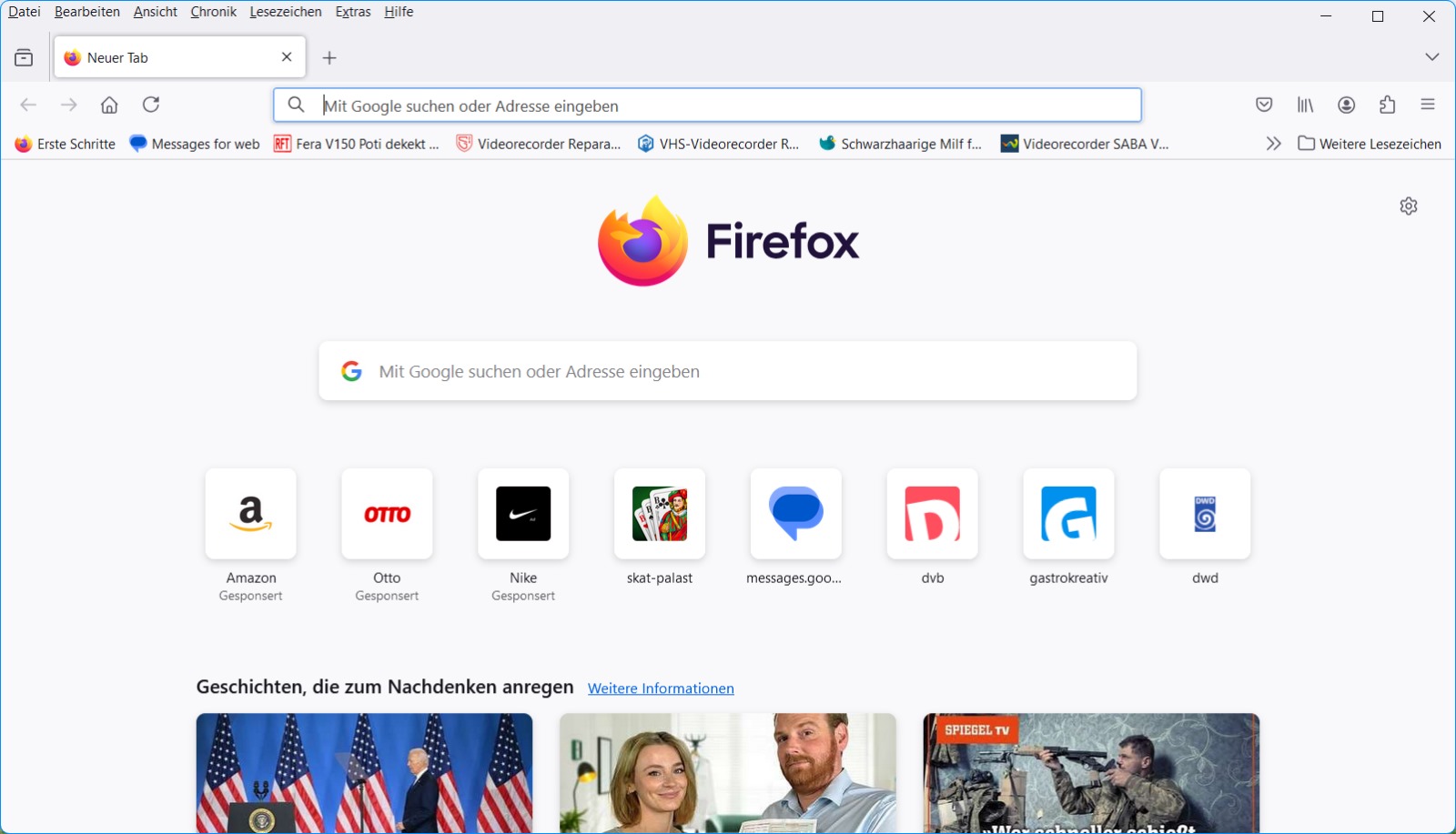Click Weitere Informationen link
Image resolution: width=1456 pixels, height=834 pixels.
click(661, 688)
